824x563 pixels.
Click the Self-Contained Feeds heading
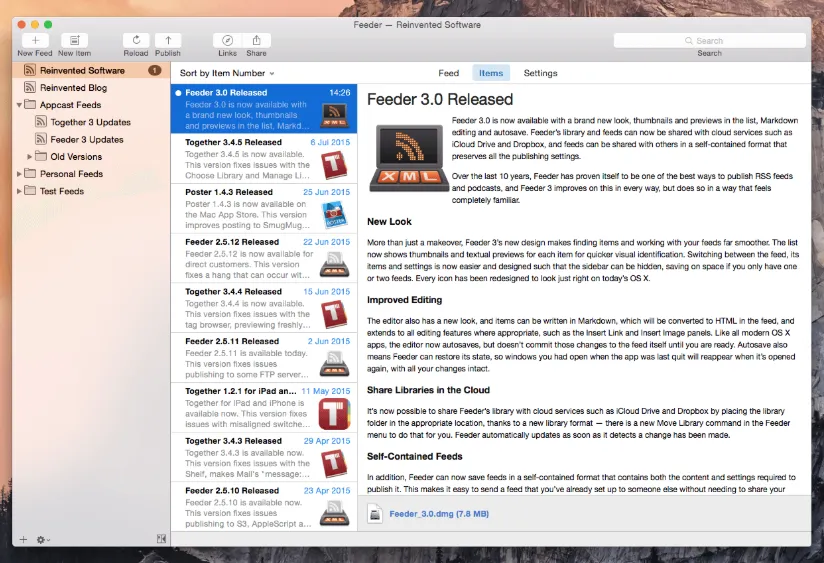[x=415, y=456]
